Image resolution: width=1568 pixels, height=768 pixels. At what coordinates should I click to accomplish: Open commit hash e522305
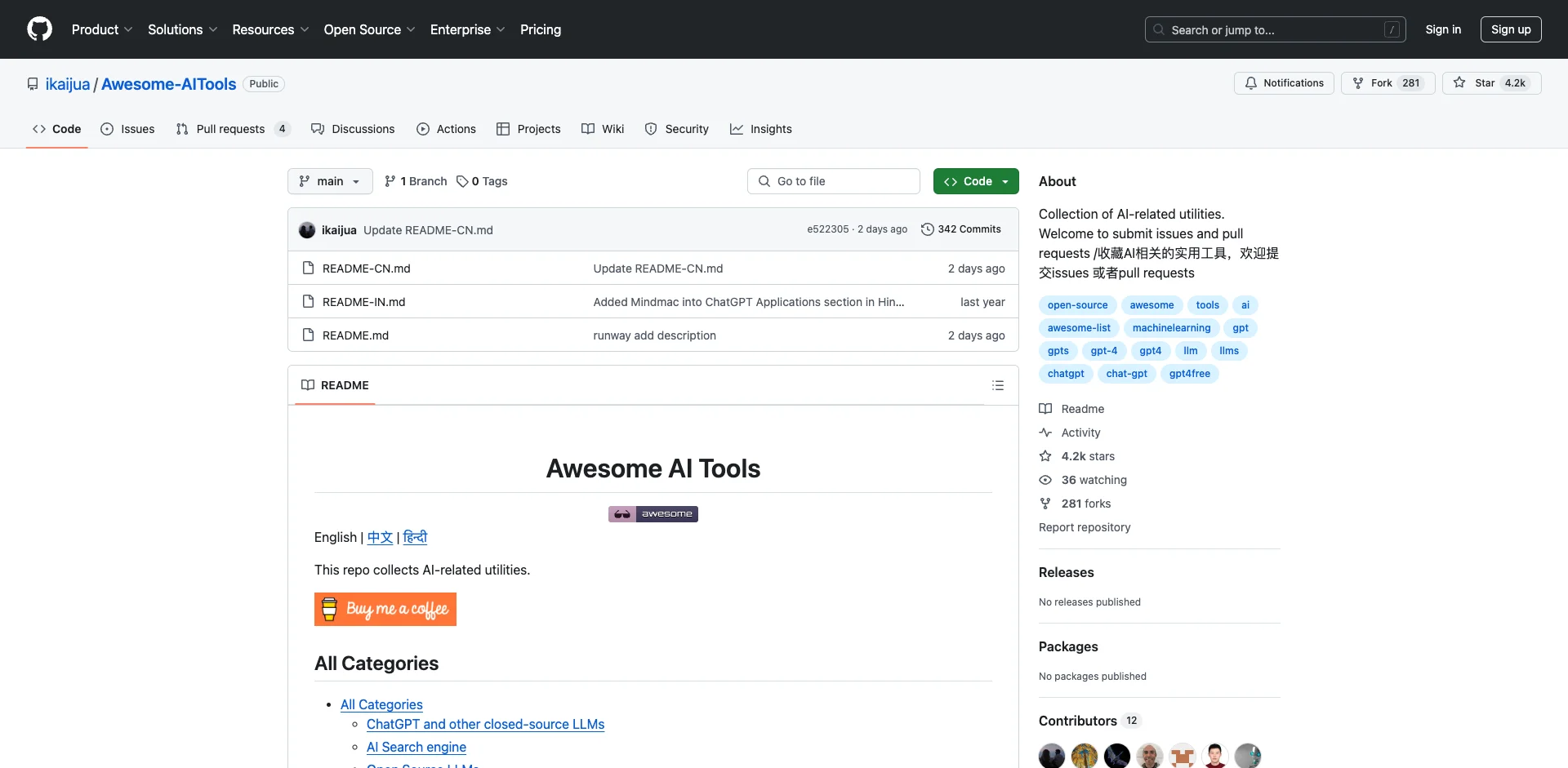pos(827,229)
